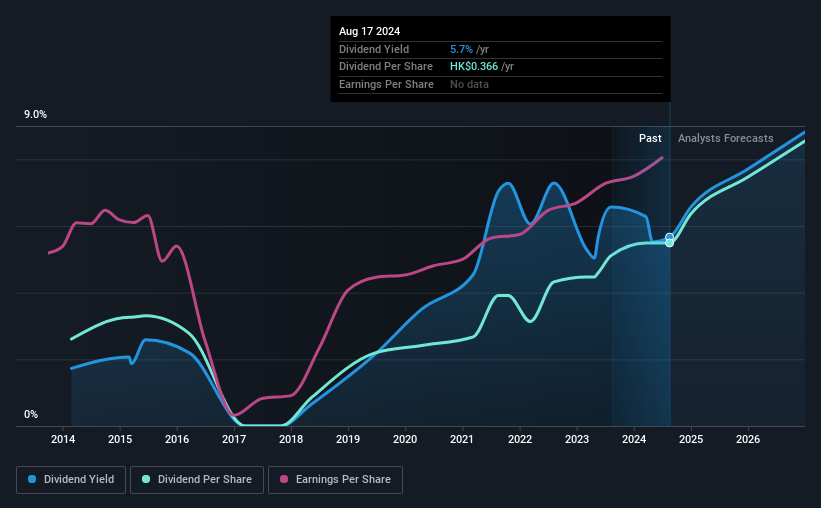The image size is (821, 508).
Task: Toggle the Earnings Per Share legend button
Action: (x=335, y=480)
